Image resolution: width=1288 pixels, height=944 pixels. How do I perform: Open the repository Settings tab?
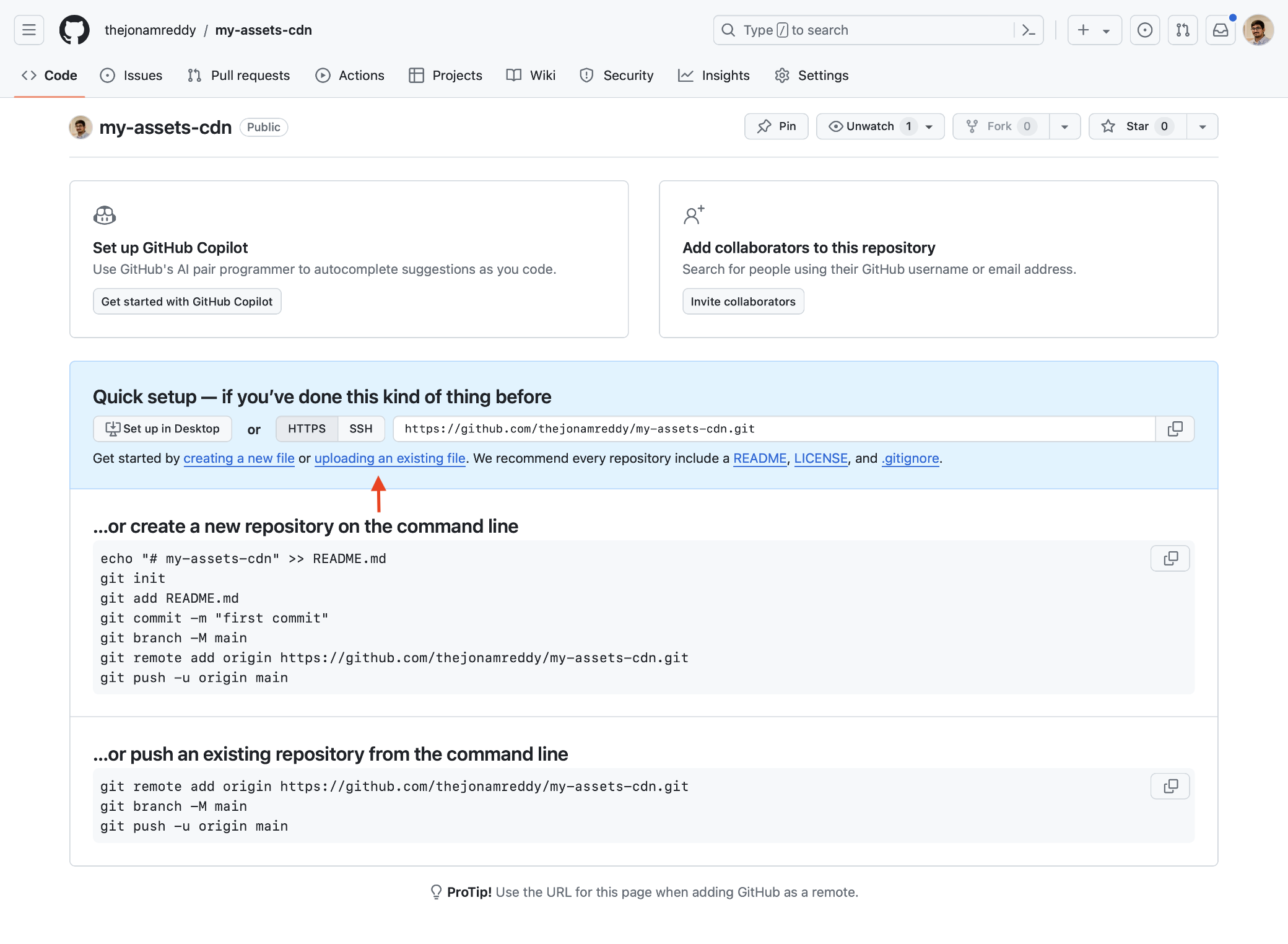click(x=812, y=75)
